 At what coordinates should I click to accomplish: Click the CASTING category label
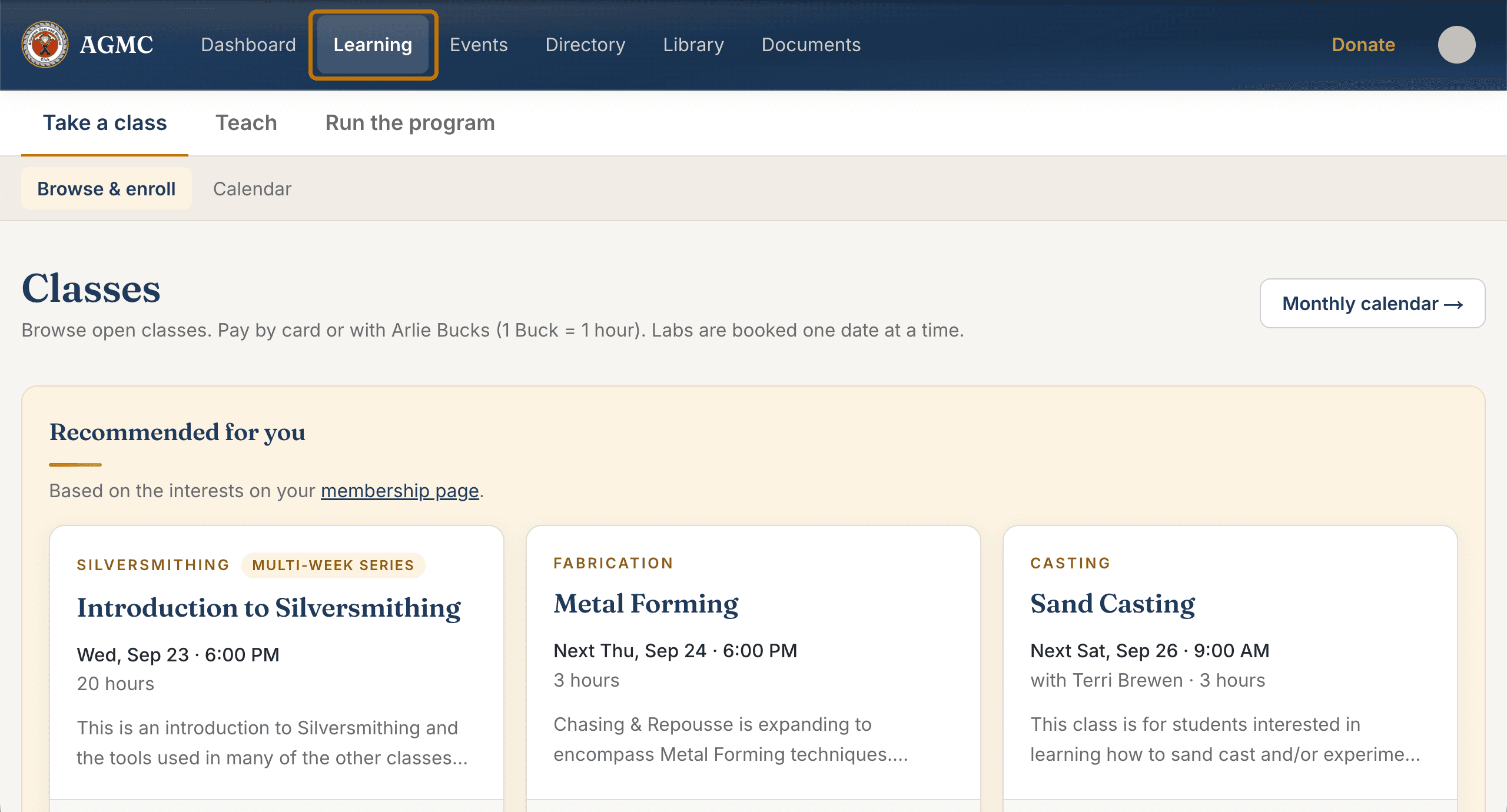point(1070,564)
